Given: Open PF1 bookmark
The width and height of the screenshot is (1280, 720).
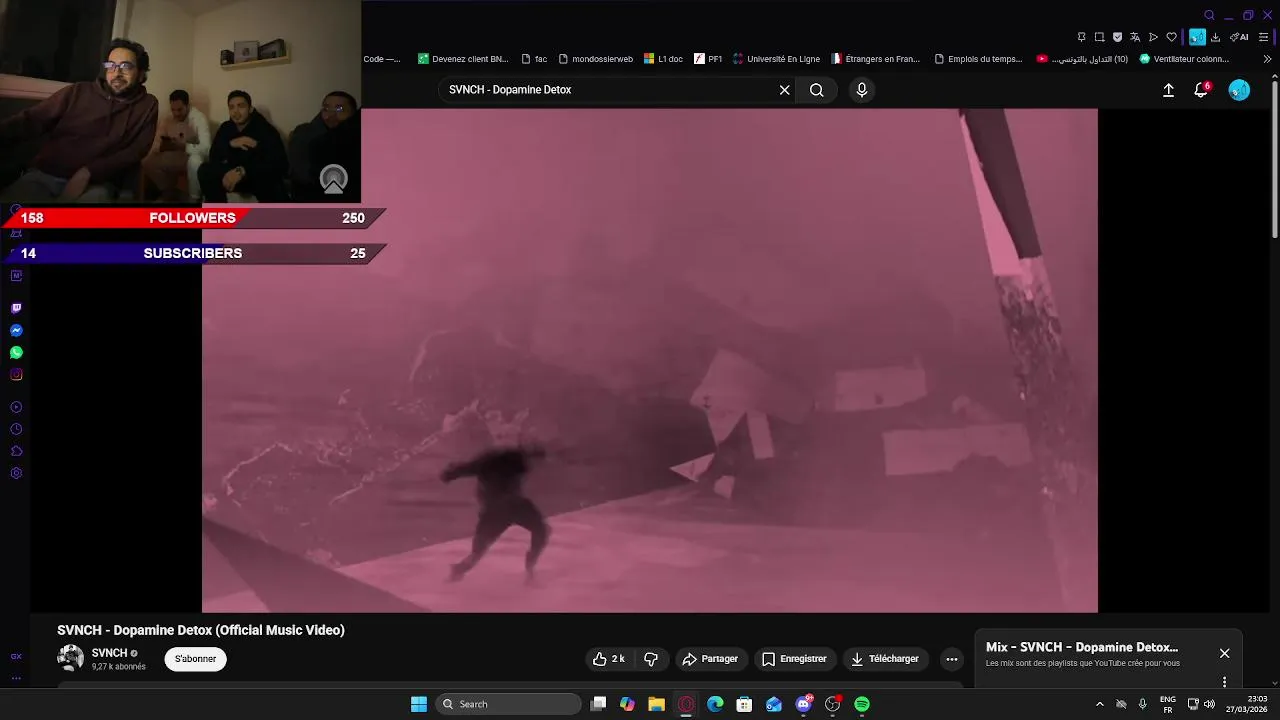Looking at the screenshot, I should click(708, 59).
